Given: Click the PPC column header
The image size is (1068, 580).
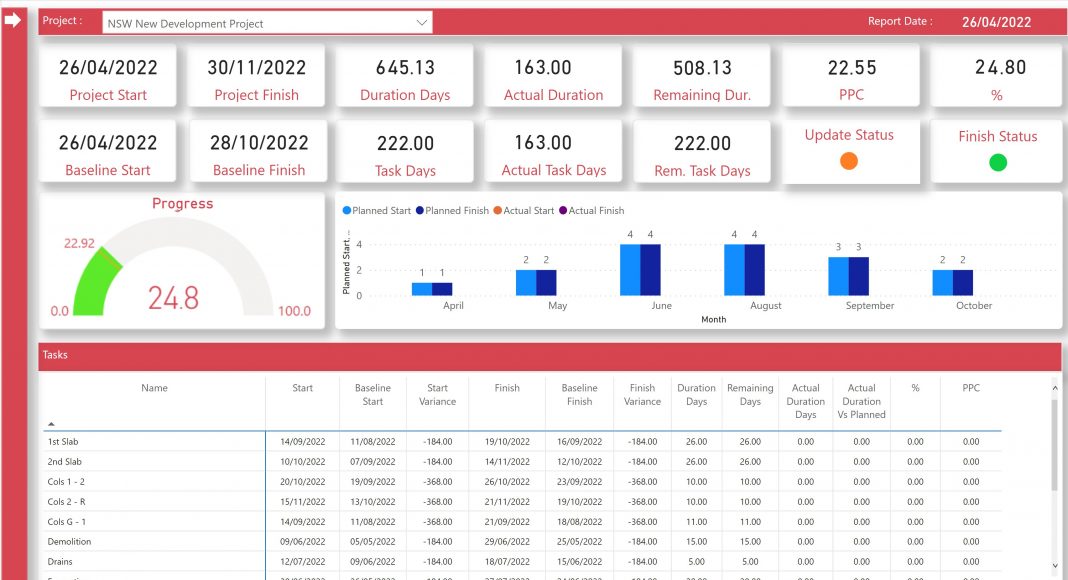Looking at the screenshot, I should click(970, 388).
